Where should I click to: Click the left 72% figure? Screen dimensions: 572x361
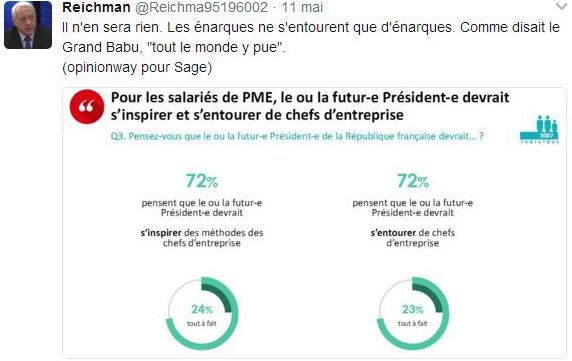click(x=202, y=180)
